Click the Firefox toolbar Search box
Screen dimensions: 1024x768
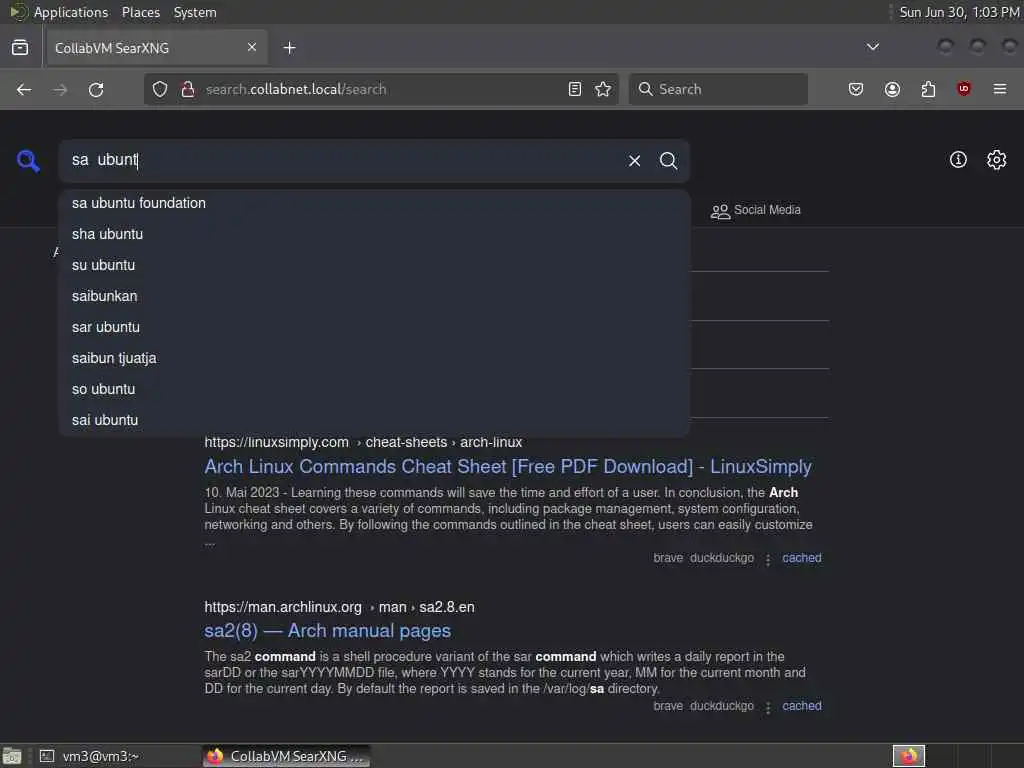pyautogui.click(x=718, y=89)
